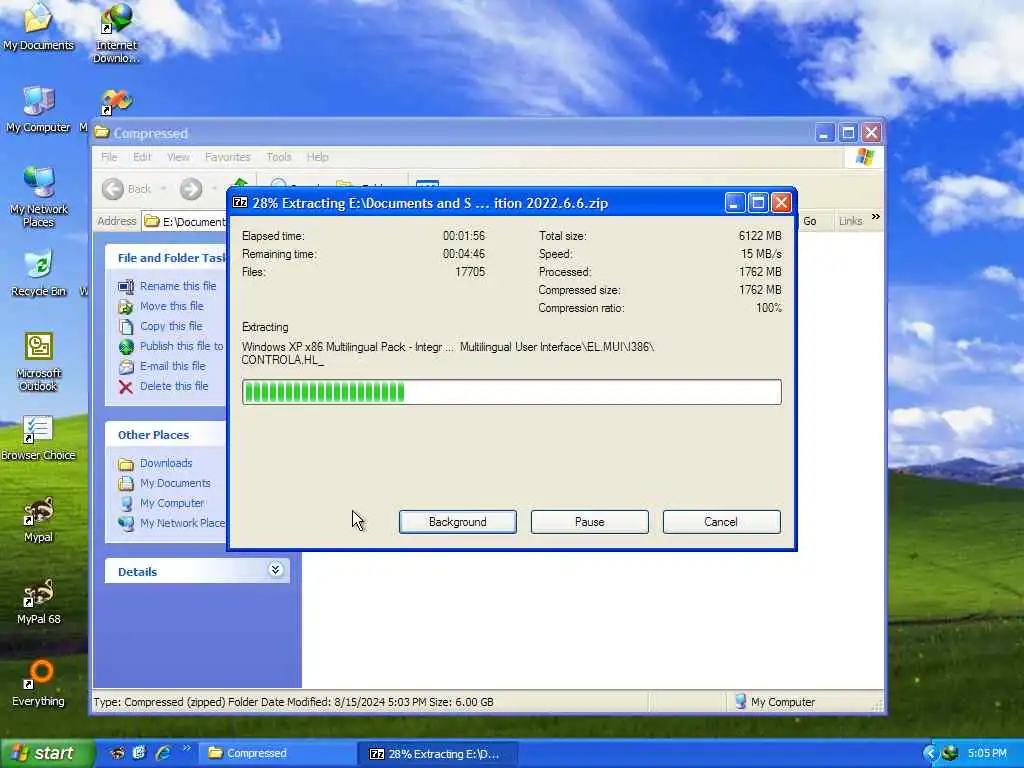The image size is (1024, 768).
Task: Switch to Compressed taskbar button
Action: coord(278,754)
